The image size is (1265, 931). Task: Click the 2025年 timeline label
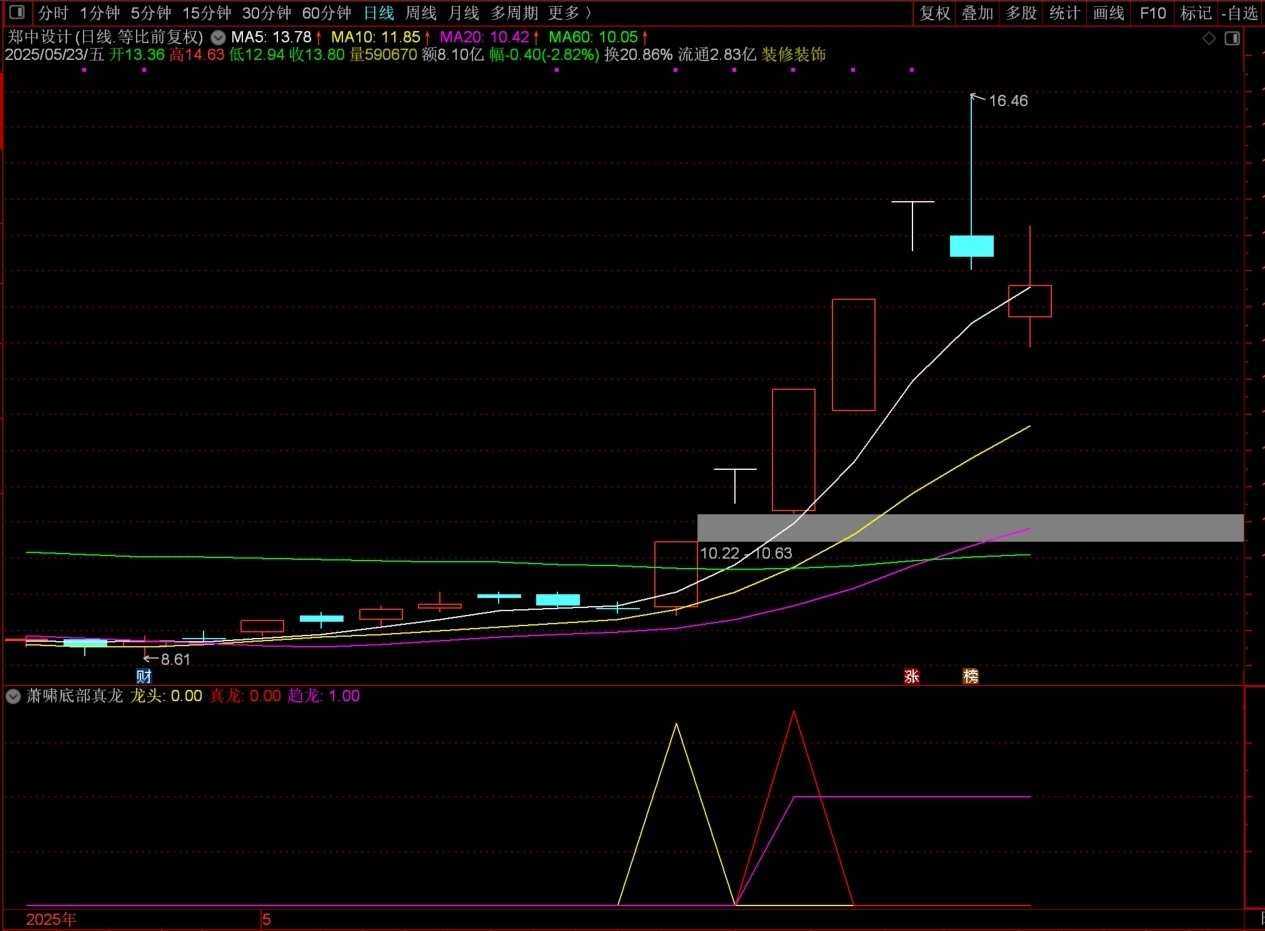click(x=51, y=918)
